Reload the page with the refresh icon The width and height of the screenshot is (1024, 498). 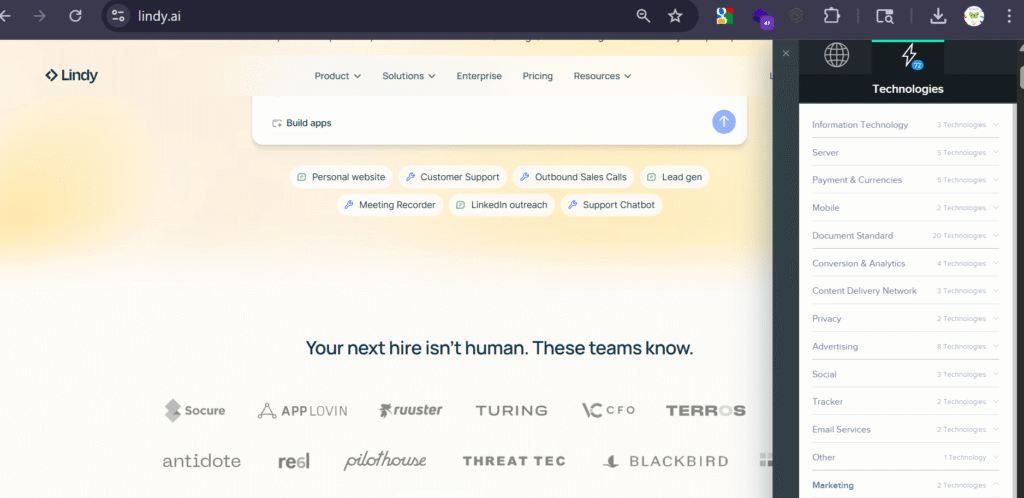coord(75,16)
